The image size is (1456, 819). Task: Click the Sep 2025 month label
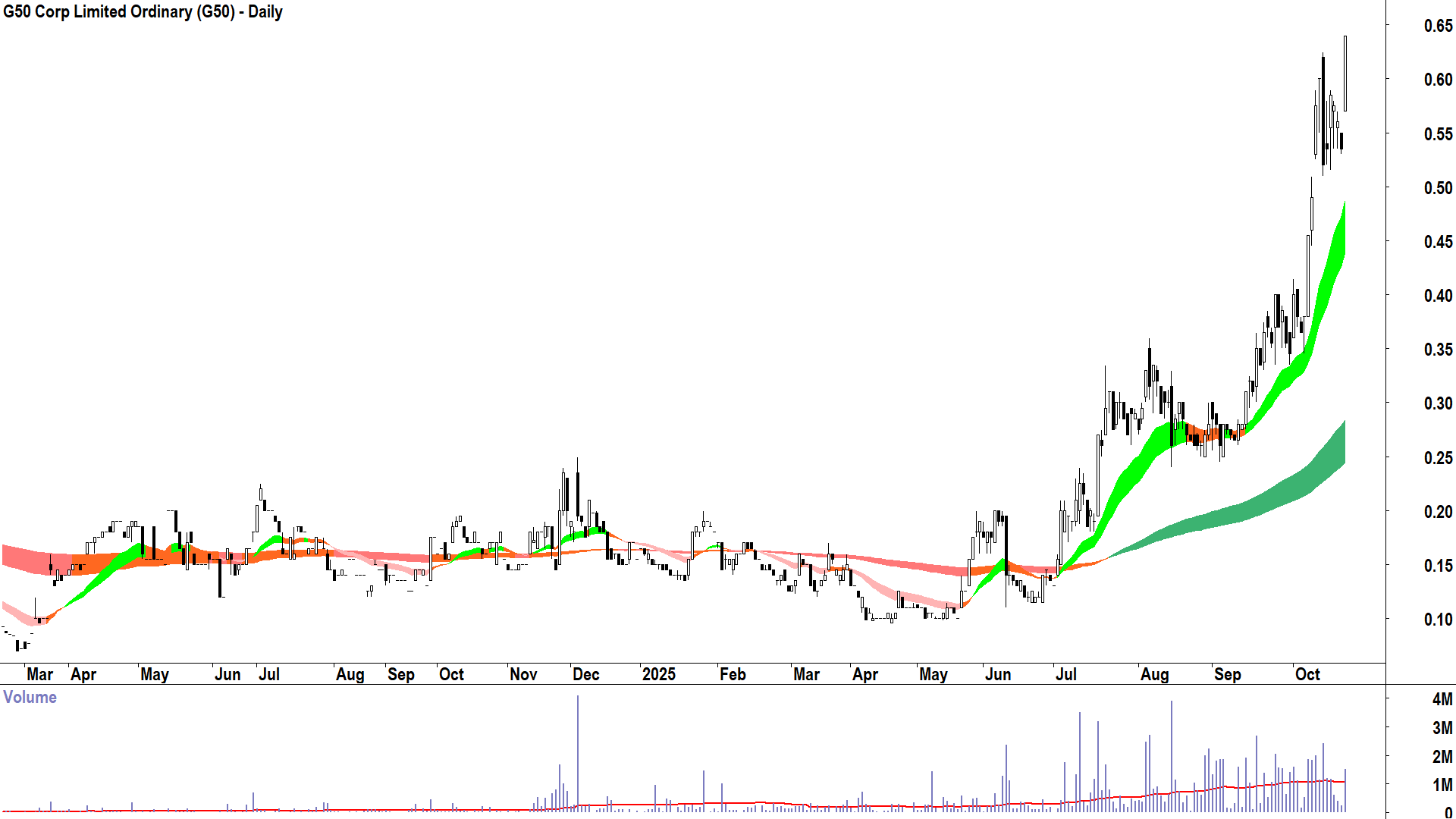pyautogui.click(x=1227, y=674)
